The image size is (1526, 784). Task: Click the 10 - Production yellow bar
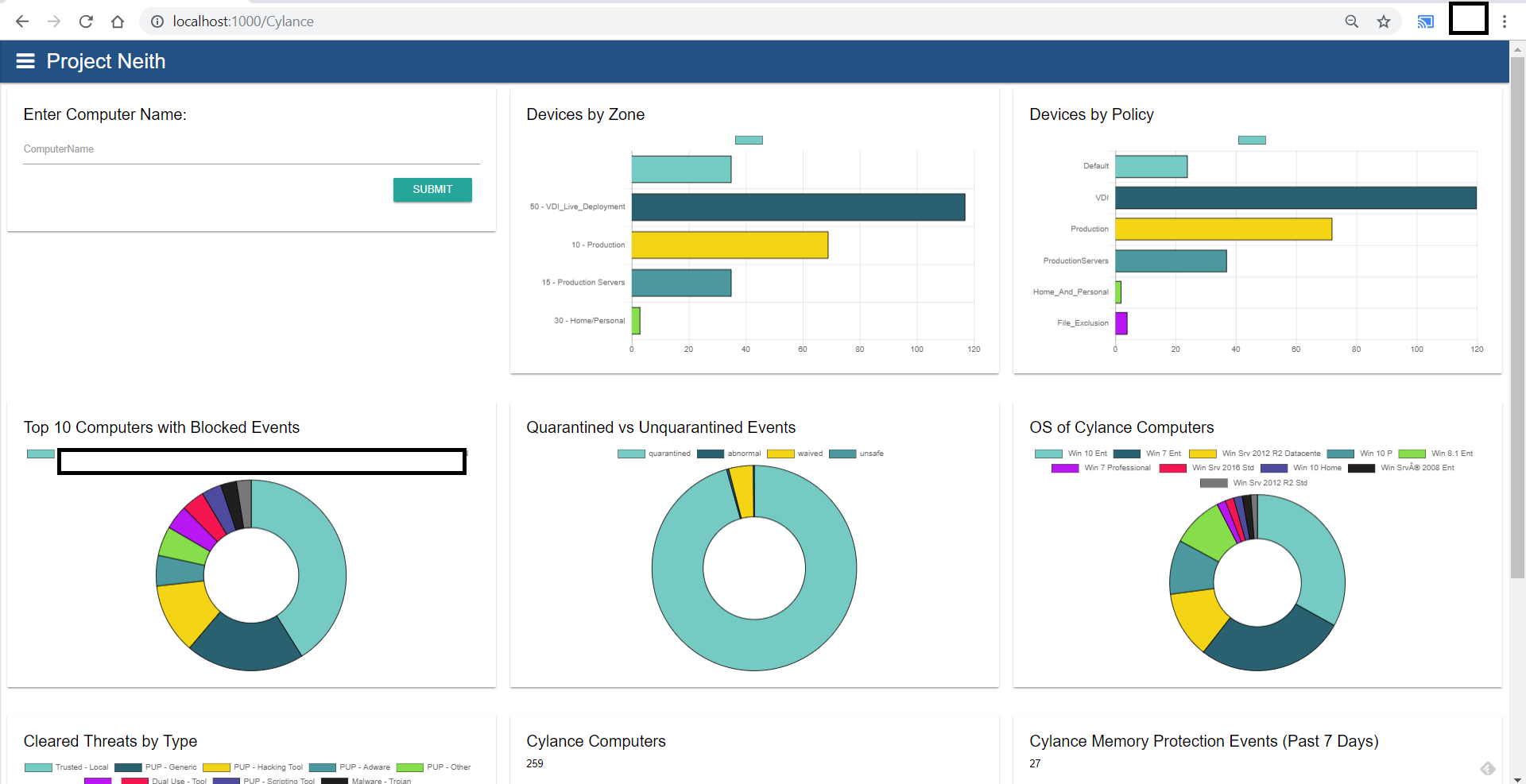tap(730, 245)
